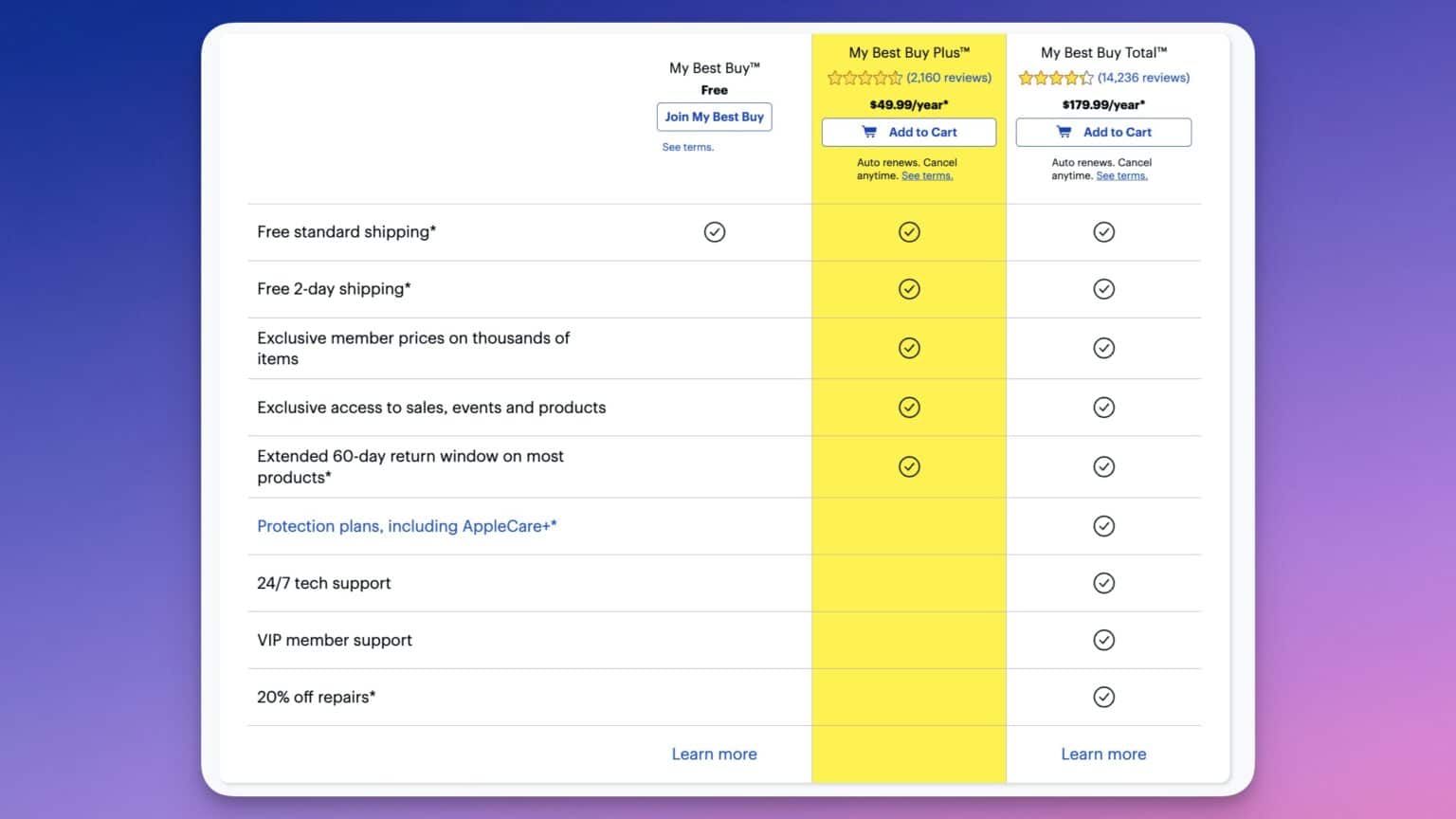Click the star rating under My Best Buy Plus
Screen dimensions: 1456x819
pos(864,78)
